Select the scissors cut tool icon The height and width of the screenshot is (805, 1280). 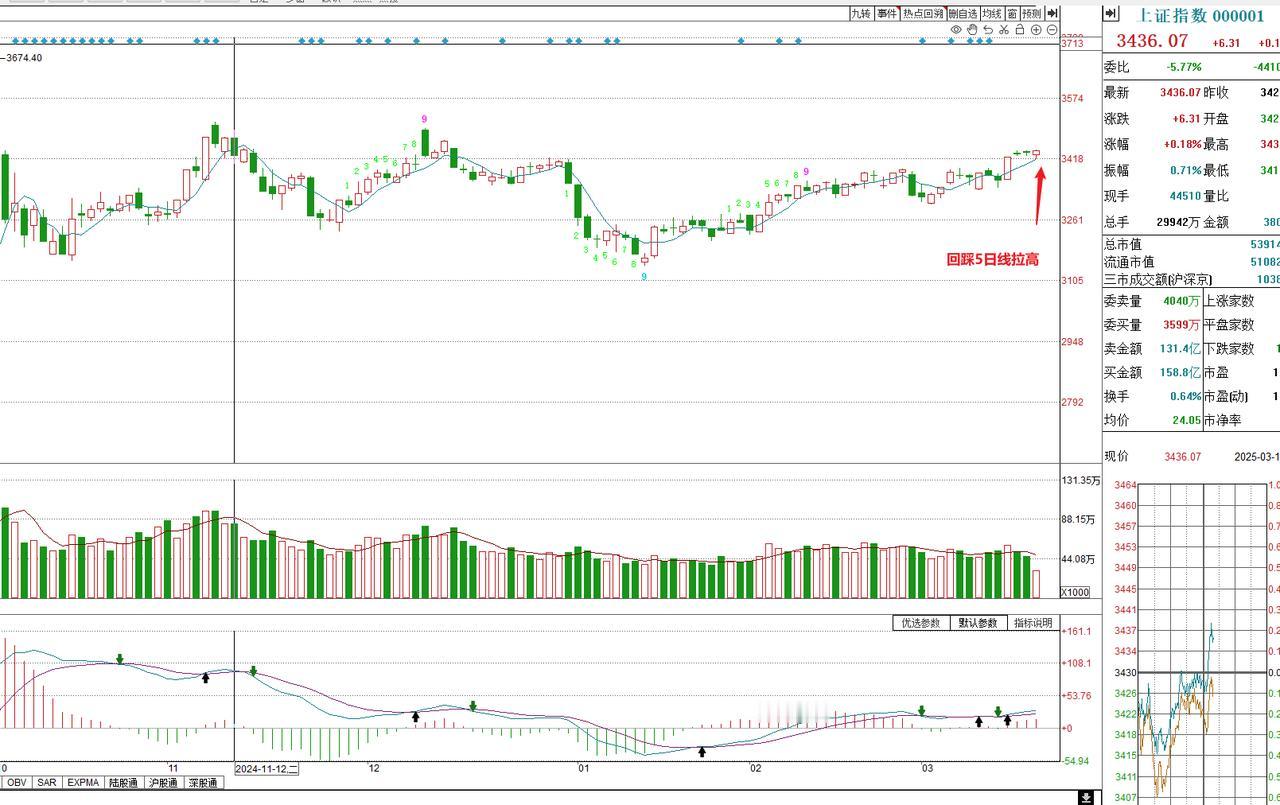click(1004, 30)
